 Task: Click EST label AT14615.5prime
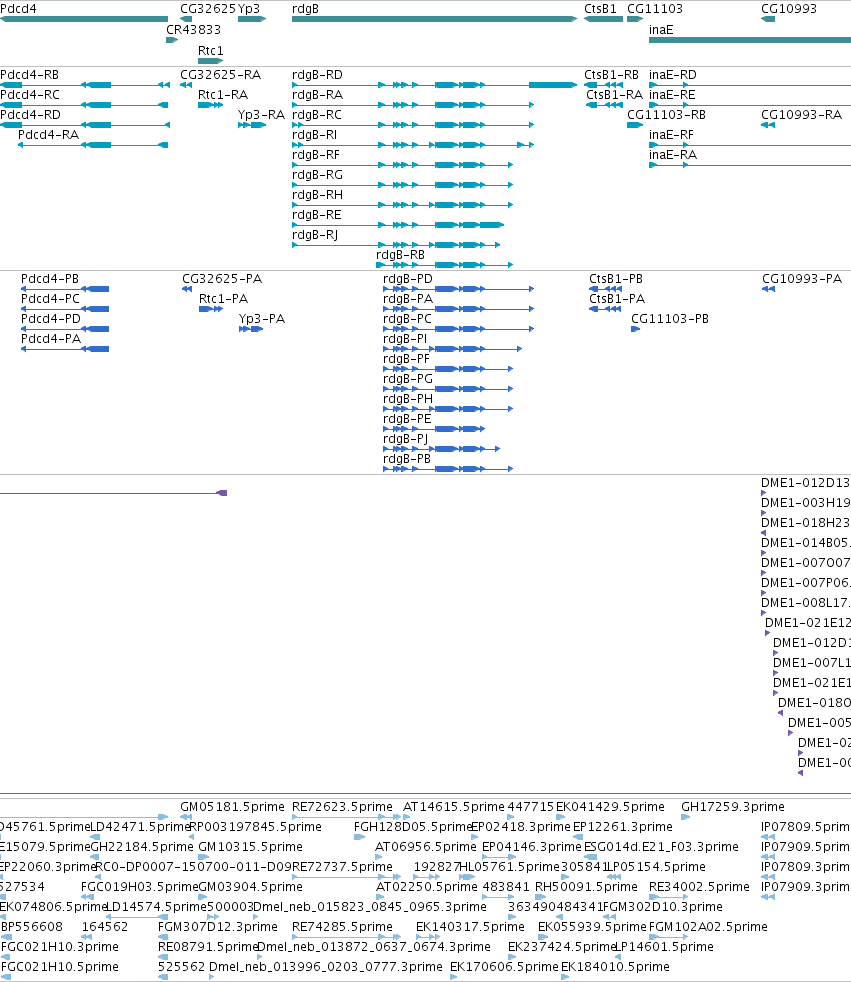(454, 807)
